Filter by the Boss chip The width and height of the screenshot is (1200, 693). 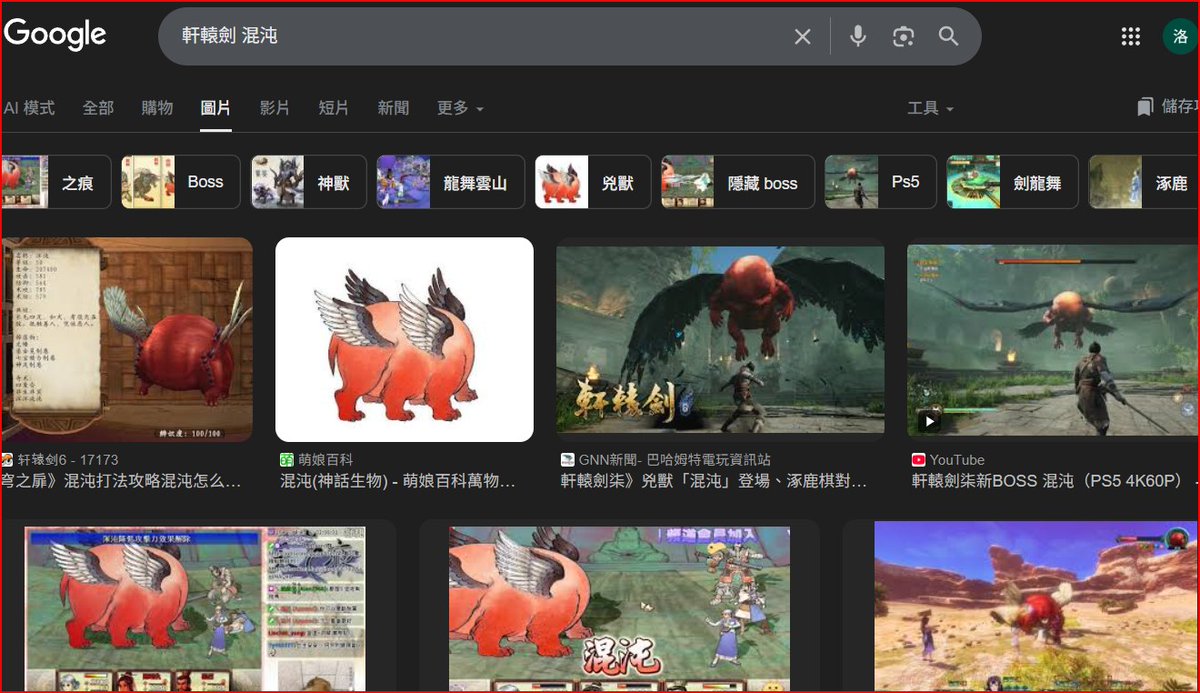pyautogui.click(x=180, y=182)
